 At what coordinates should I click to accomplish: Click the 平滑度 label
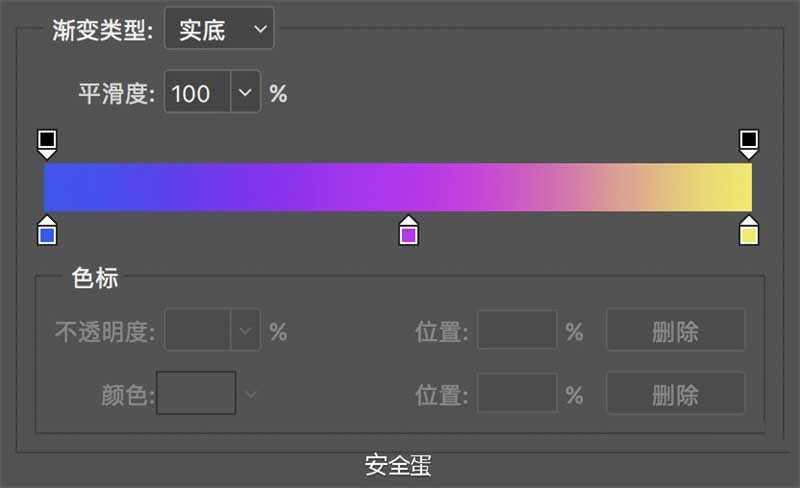click(117, 93)
